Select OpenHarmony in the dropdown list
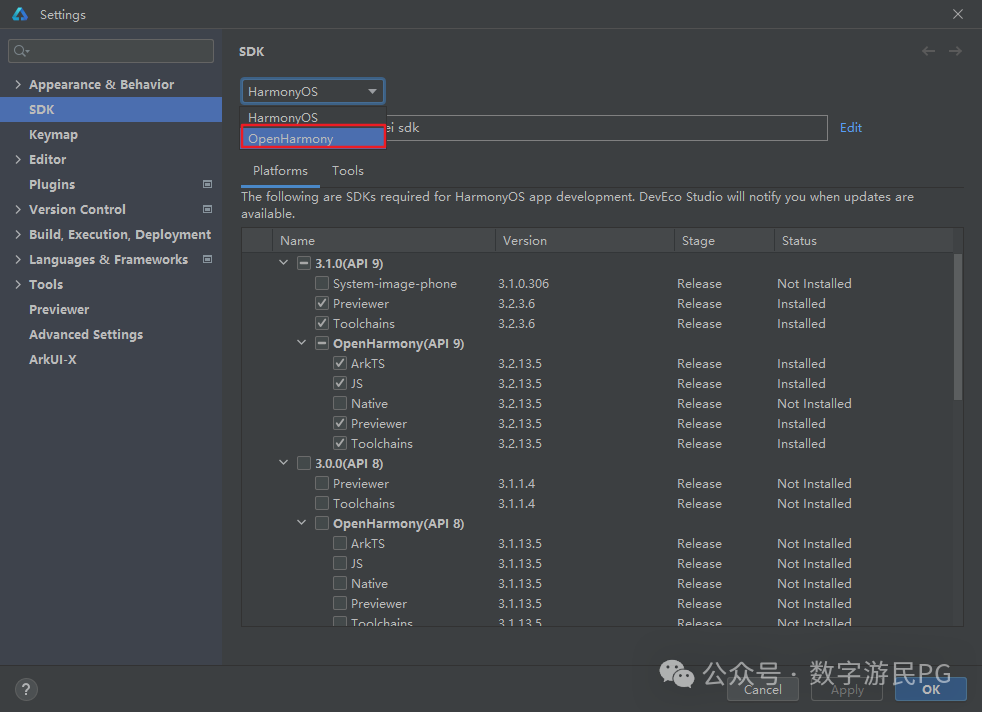 tap(313, 138)
